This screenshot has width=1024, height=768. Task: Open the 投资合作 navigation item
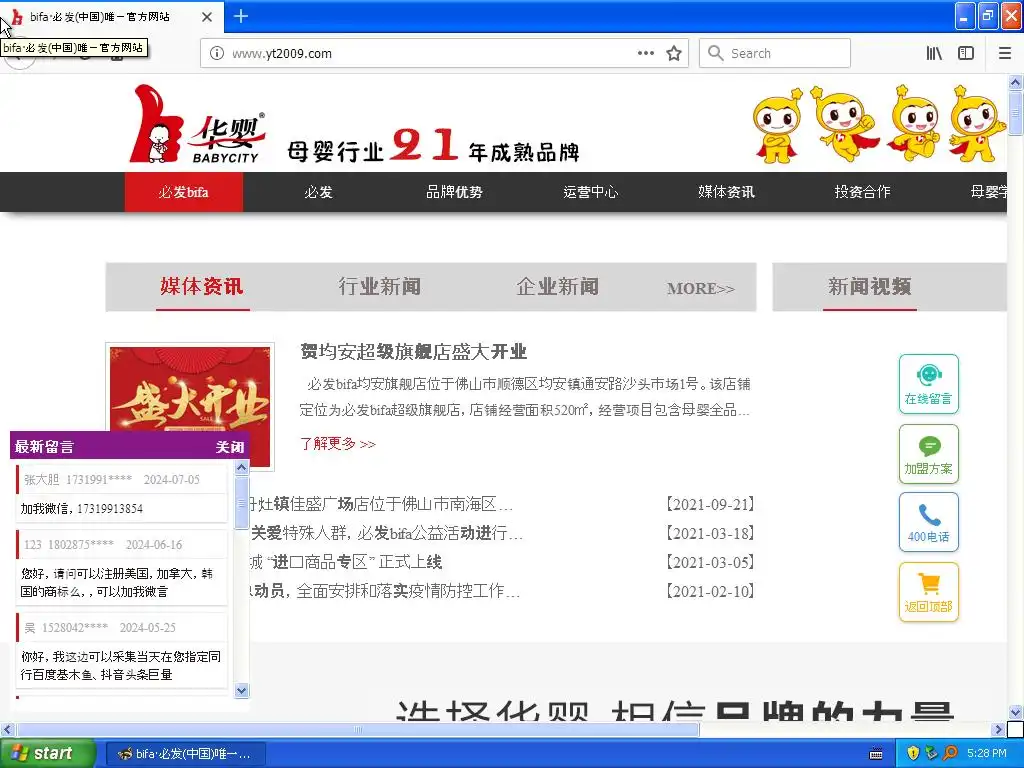coord(862,192)
